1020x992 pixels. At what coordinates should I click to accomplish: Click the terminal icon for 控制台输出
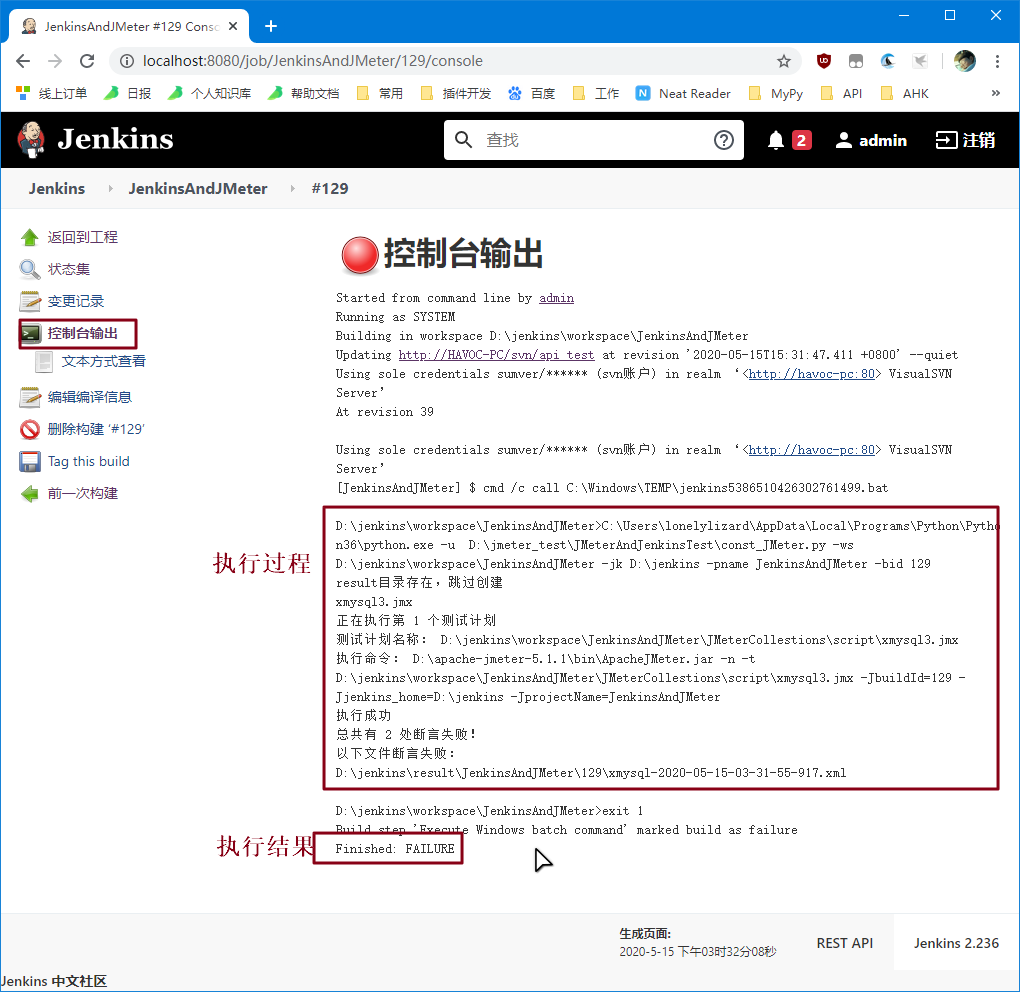coord(31,334)
